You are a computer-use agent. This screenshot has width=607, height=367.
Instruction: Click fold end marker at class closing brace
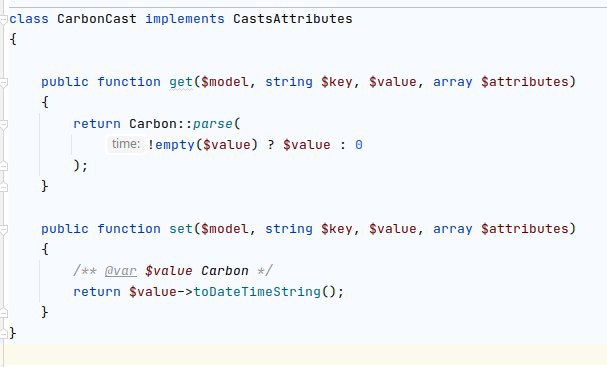(x=3, y=334)
